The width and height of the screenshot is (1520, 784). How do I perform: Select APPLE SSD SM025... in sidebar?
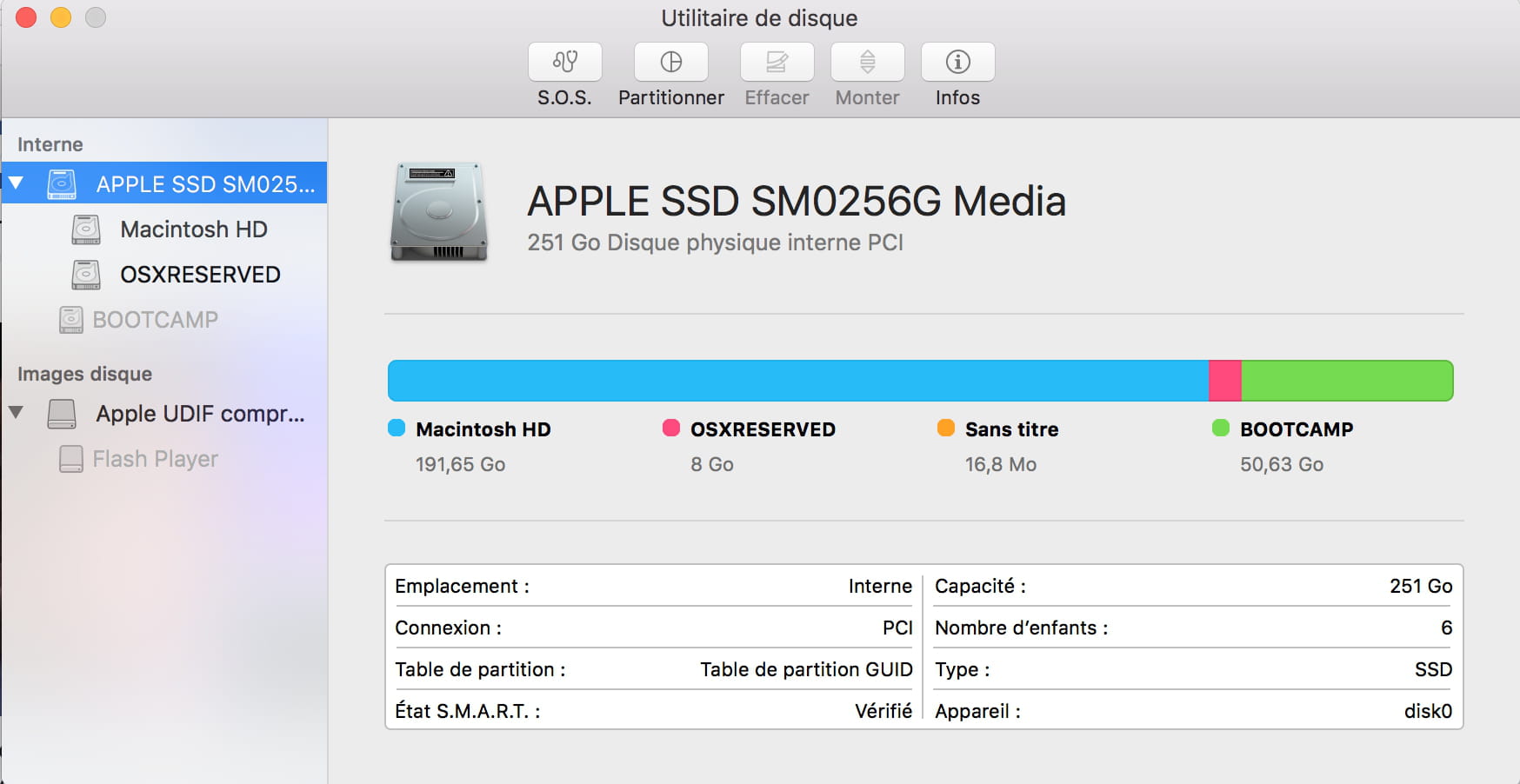[164, 183]
